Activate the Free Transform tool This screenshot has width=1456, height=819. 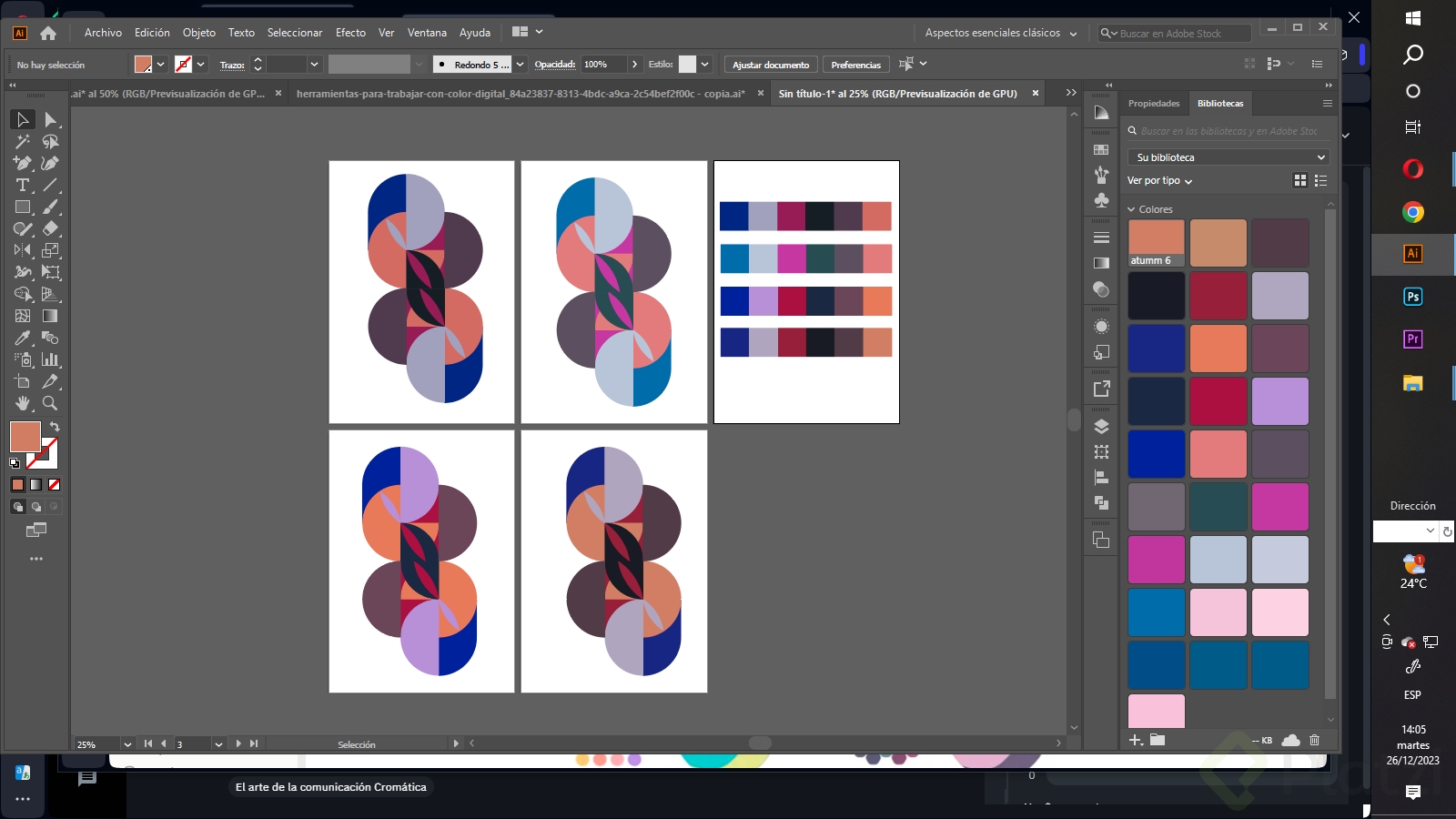coord(51,272)
